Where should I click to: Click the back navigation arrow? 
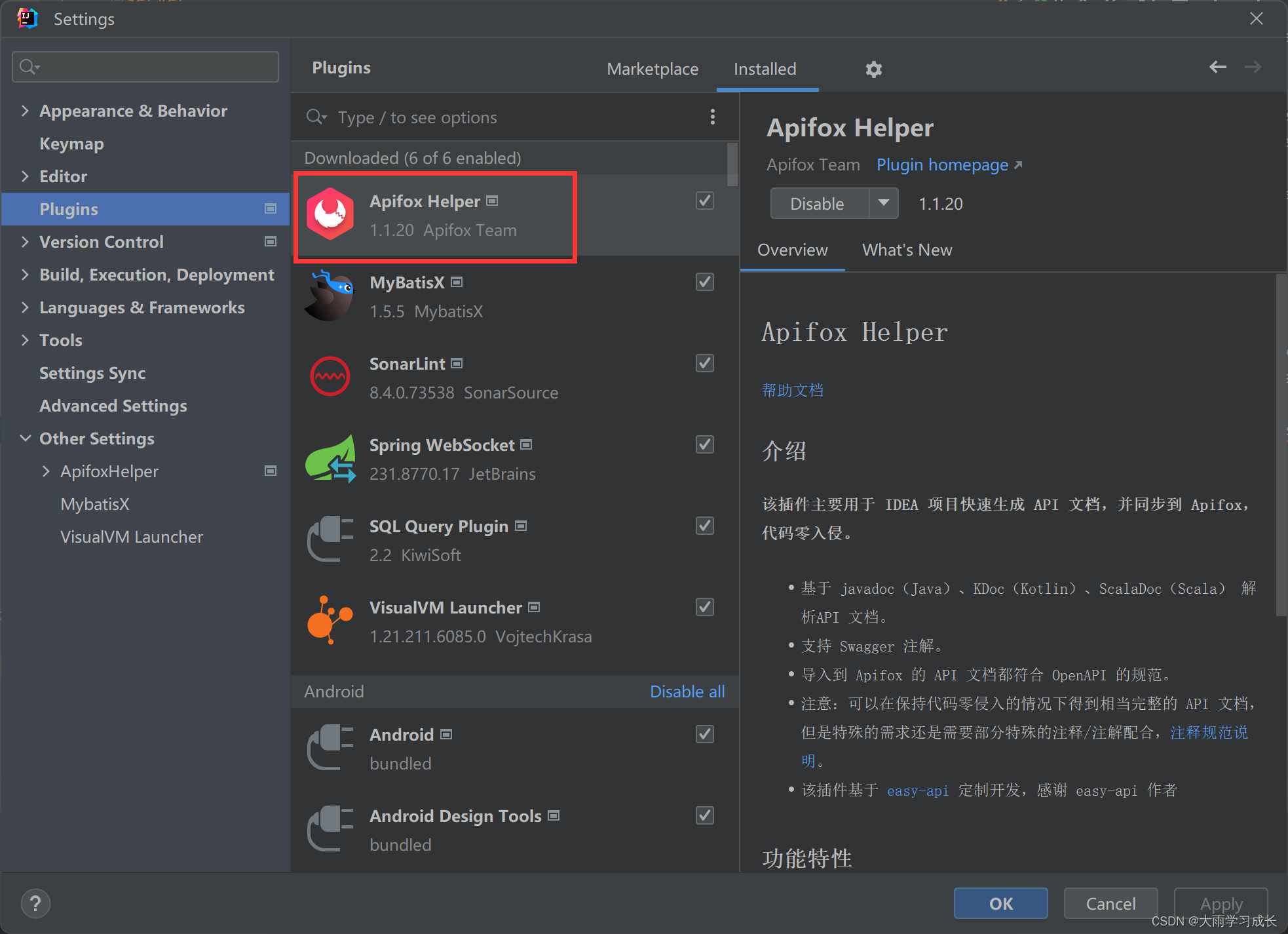[x=1218, y=66]
